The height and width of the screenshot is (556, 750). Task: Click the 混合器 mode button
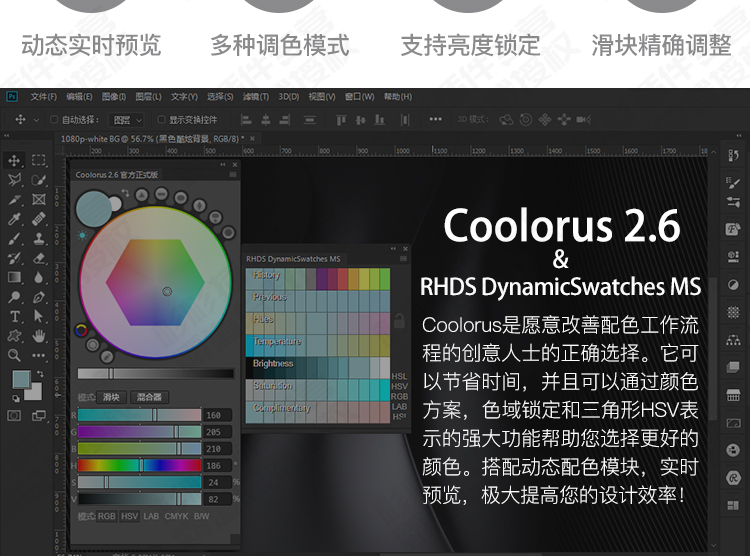[149, 397]
